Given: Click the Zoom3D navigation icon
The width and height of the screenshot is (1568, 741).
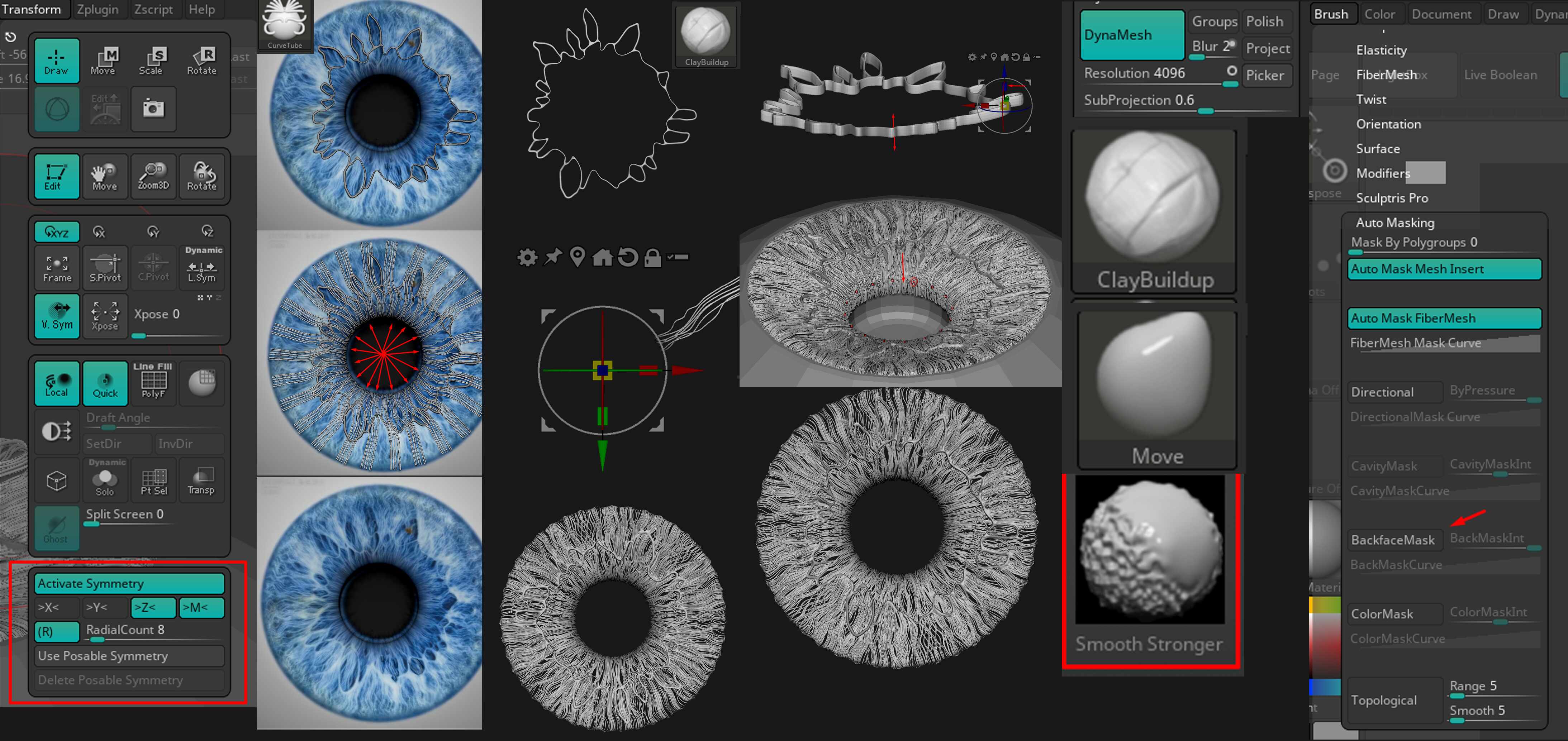Looking at the screenshot, I should 153,176.
